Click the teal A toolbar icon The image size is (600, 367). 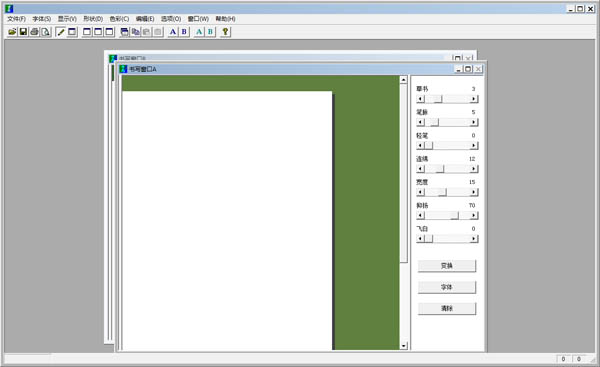pyautogui.click(x=199, y=32)
